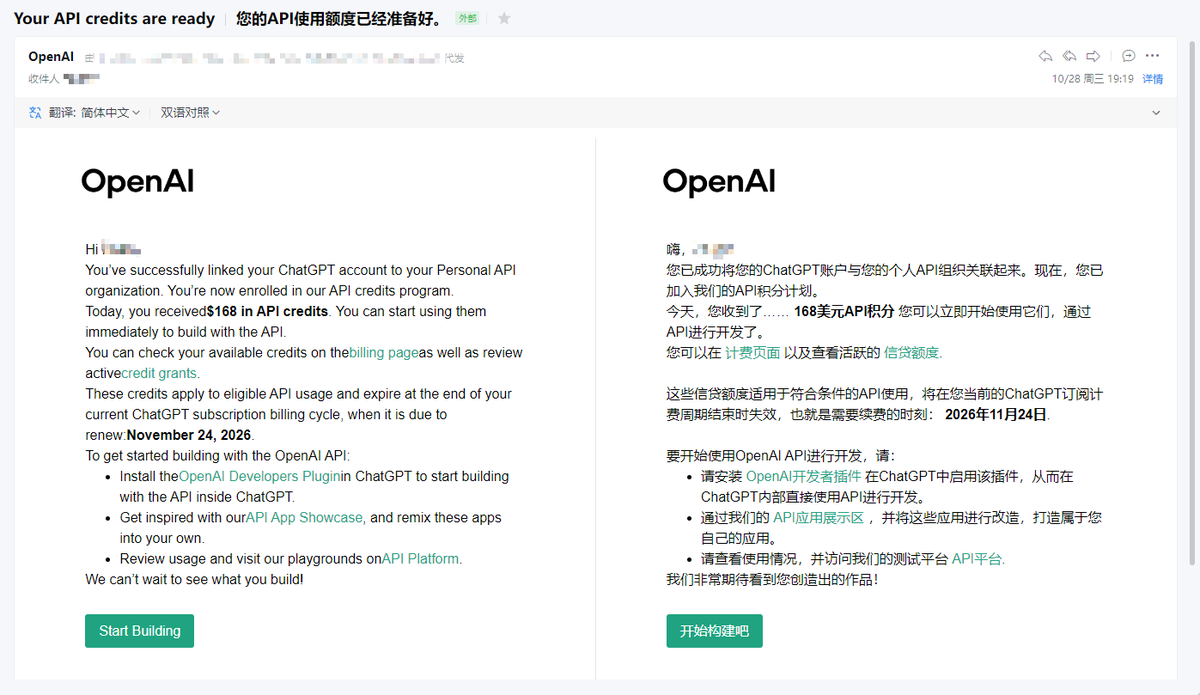Collapse the translation bar with the chevron

1156,113
